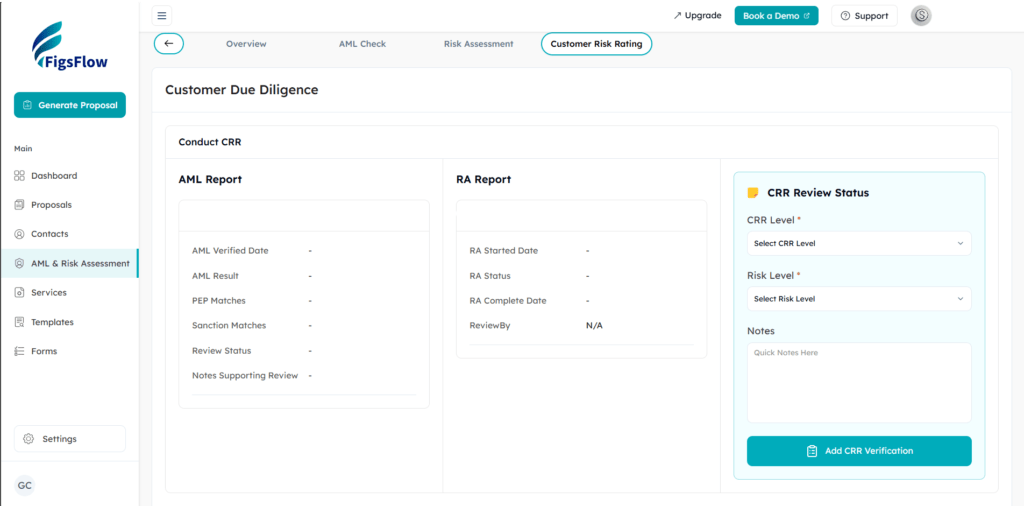The image size is (1024, 506).
Task: Click the 'AML Result' label
Action: click(x=216, y=276)
